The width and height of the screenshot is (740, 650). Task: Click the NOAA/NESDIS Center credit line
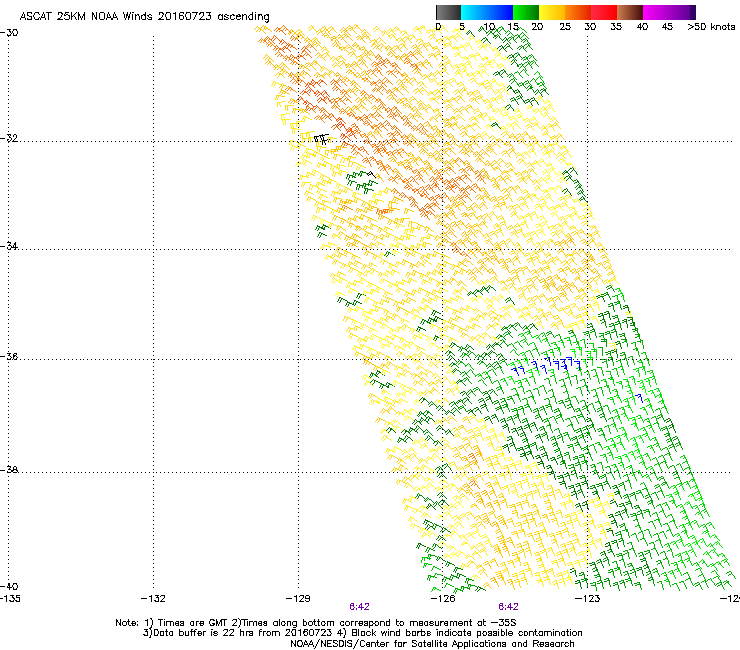[x=432, y=644]
